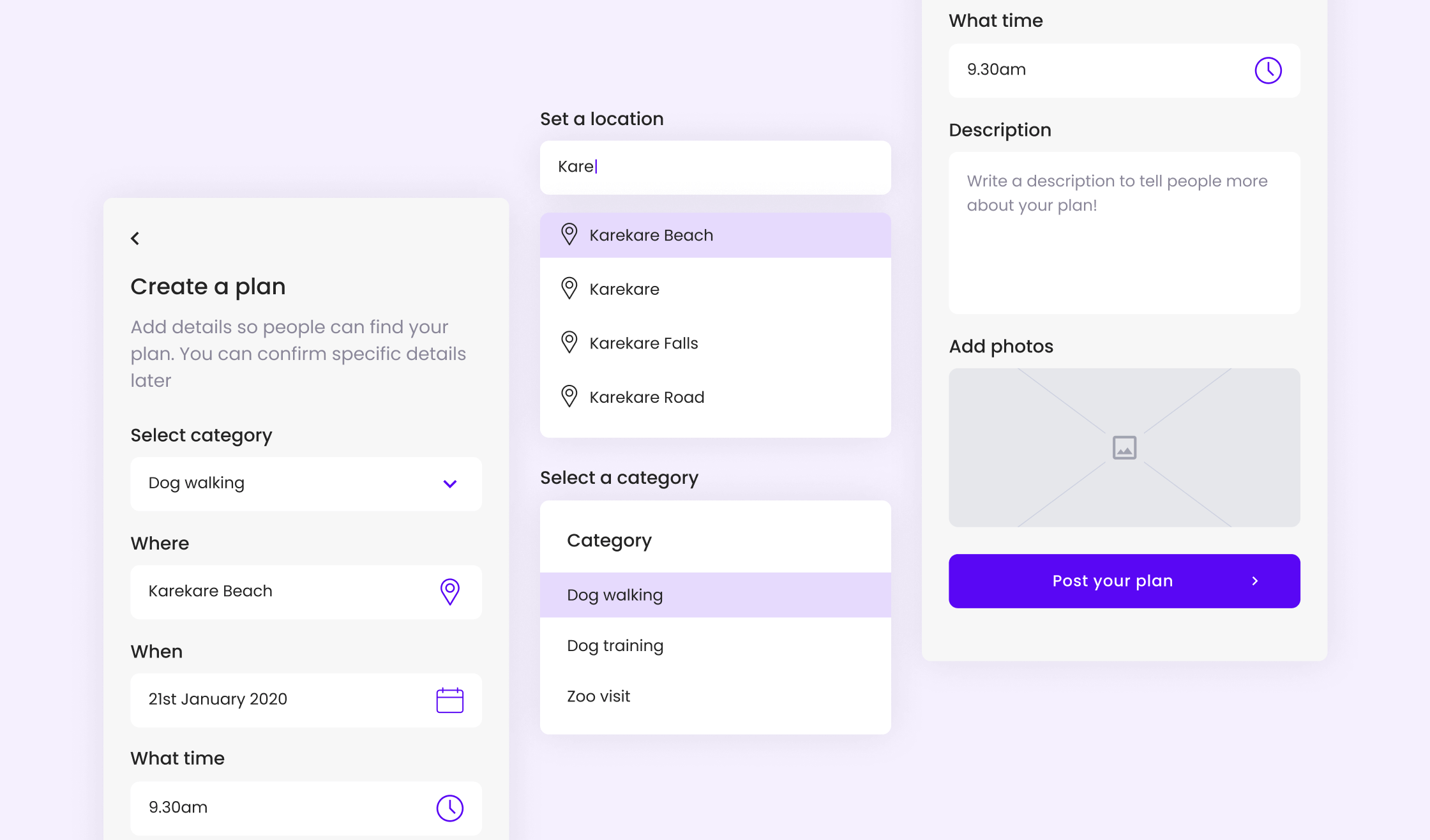Click inside the Description text area
1430x840 pixels.
[1124, 233]
